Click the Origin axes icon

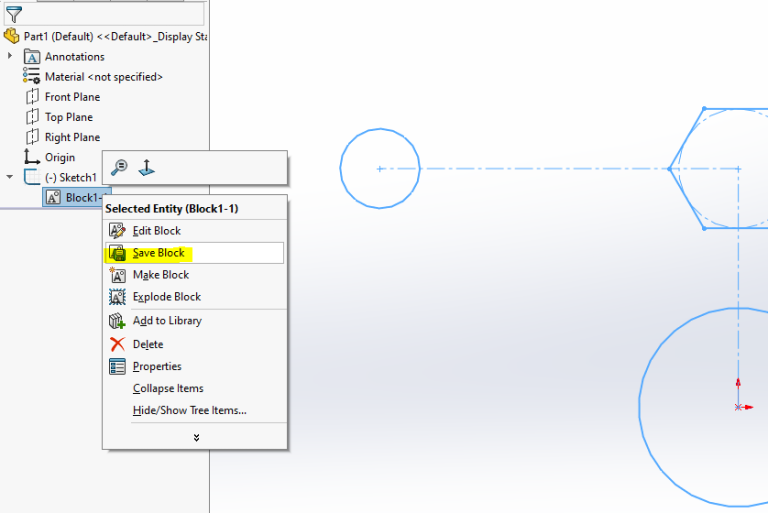tap(32, 157)
